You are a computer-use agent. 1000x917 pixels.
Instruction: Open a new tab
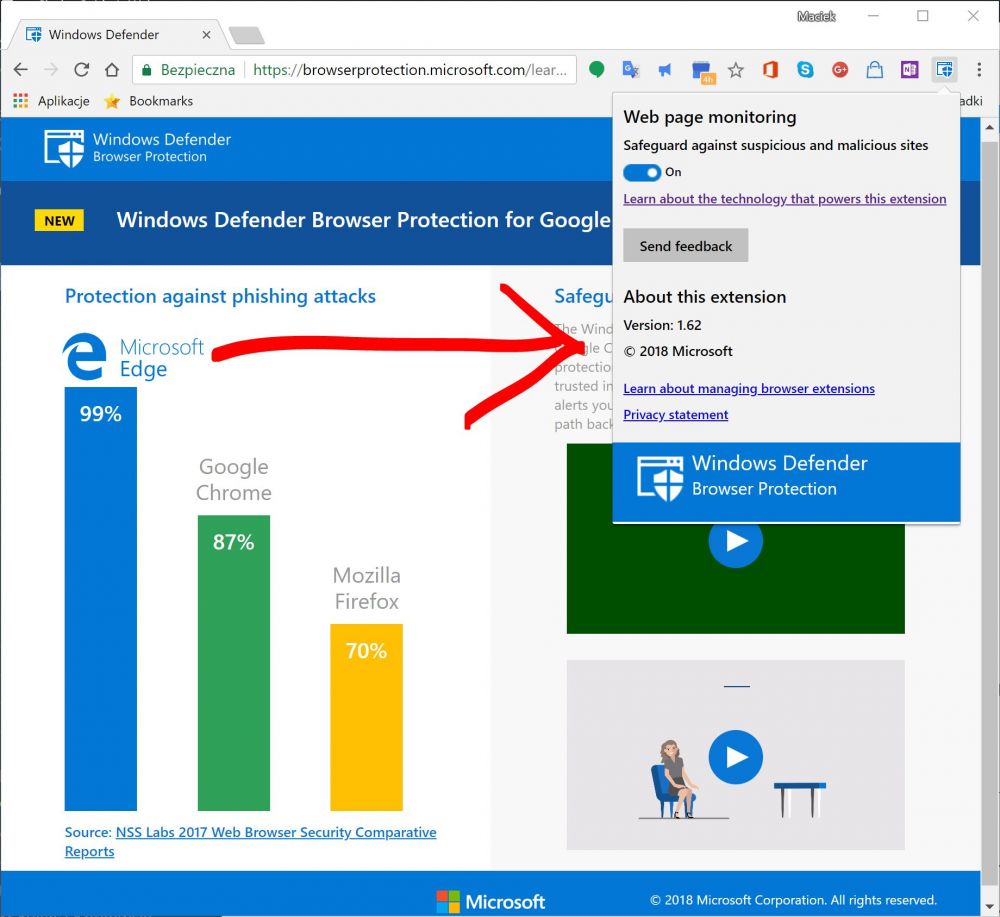tap(247, 36)
